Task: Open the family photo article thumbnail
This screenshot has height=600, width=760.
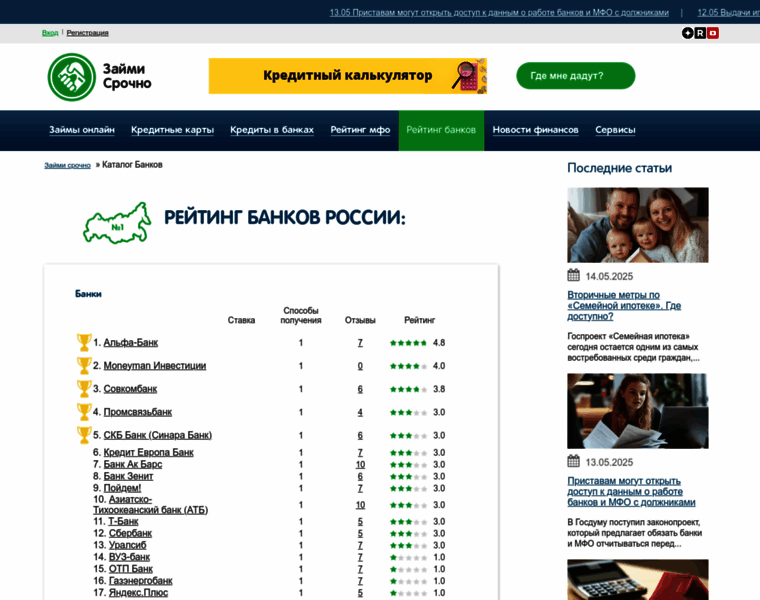Action: click(x=638, y=225)
